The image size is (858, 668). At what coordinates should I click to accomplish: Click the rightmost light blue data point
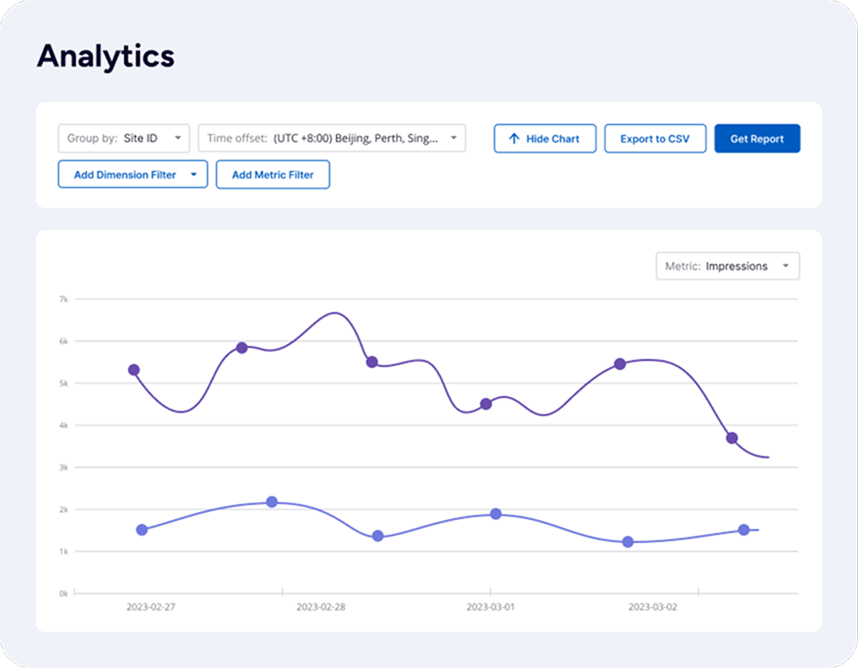(744, 530)
